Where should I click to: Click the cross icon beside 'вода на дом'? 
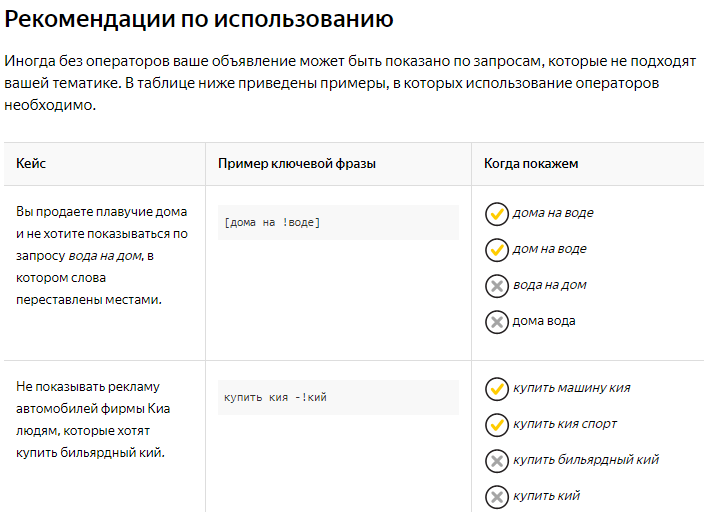(x=497, y=286)
